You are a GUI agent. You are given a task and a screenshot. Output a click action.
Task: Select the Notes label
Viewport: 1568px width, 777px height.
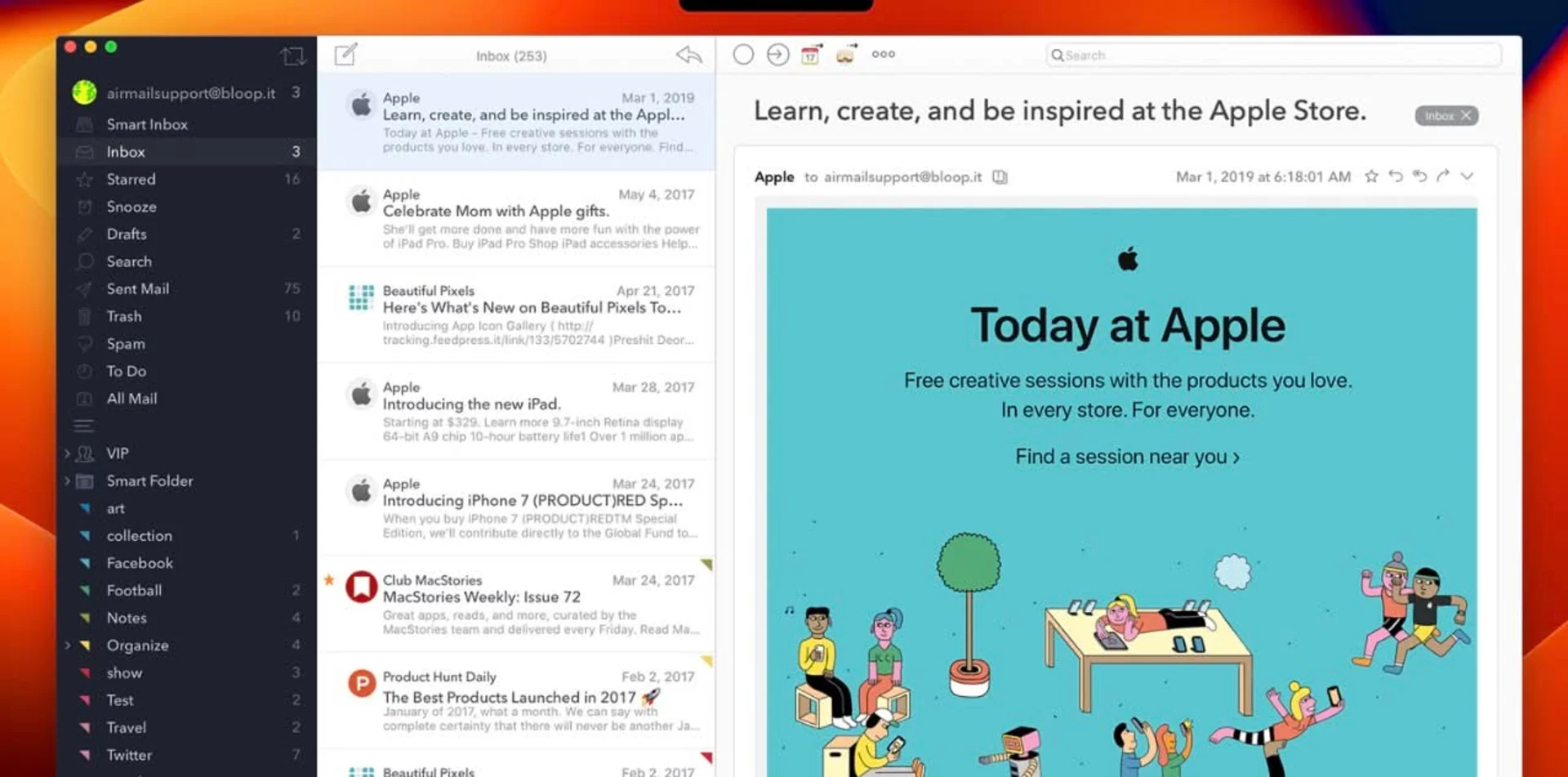(x=186, y=618)
